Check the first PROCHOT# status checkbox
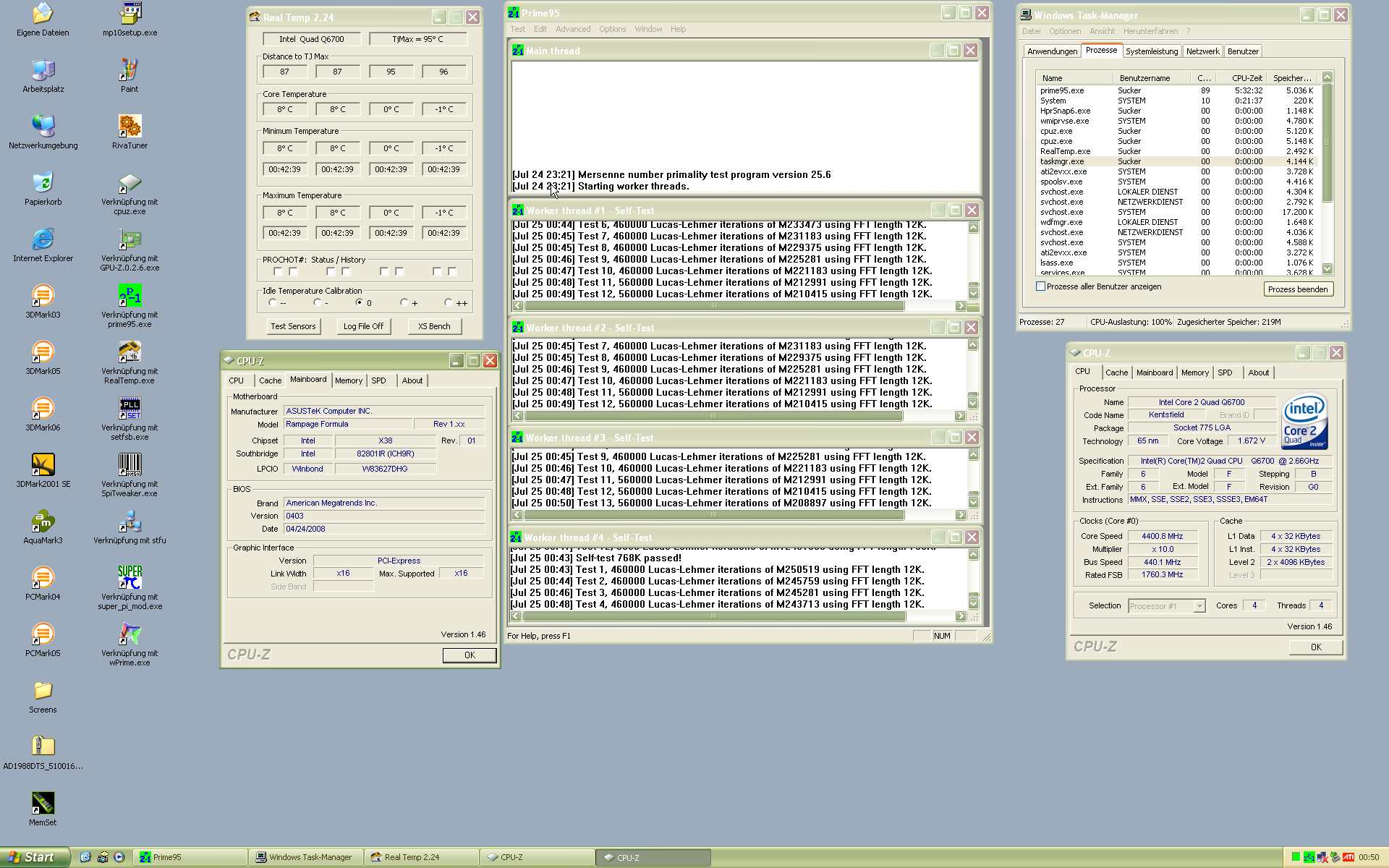 click(x=278, y=271)
